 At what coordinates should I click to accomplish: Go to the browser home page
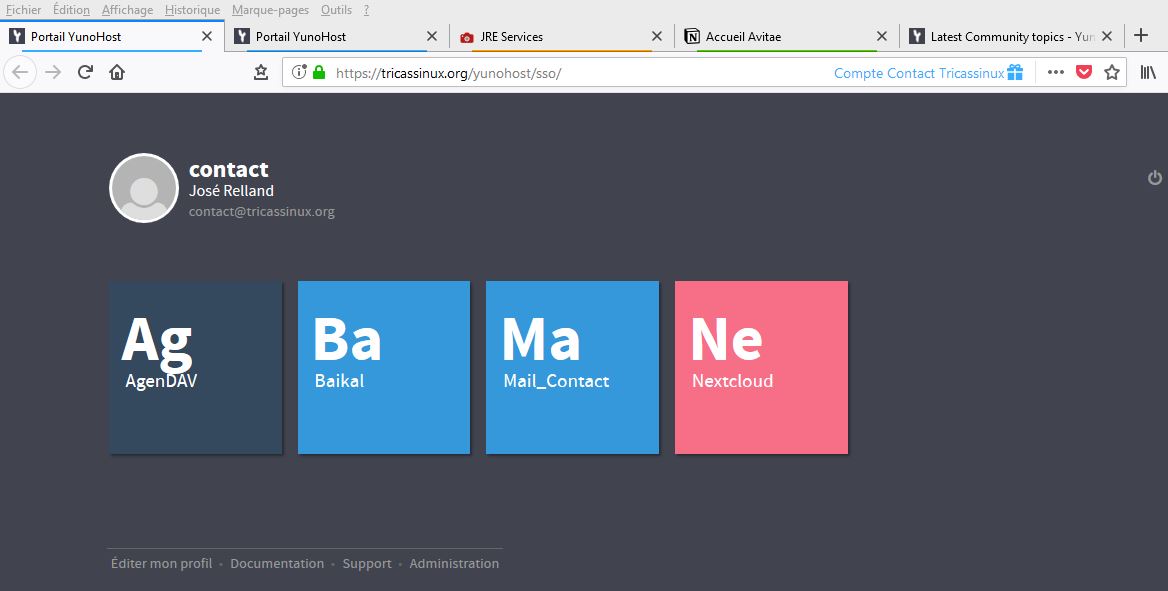[117, 72]
